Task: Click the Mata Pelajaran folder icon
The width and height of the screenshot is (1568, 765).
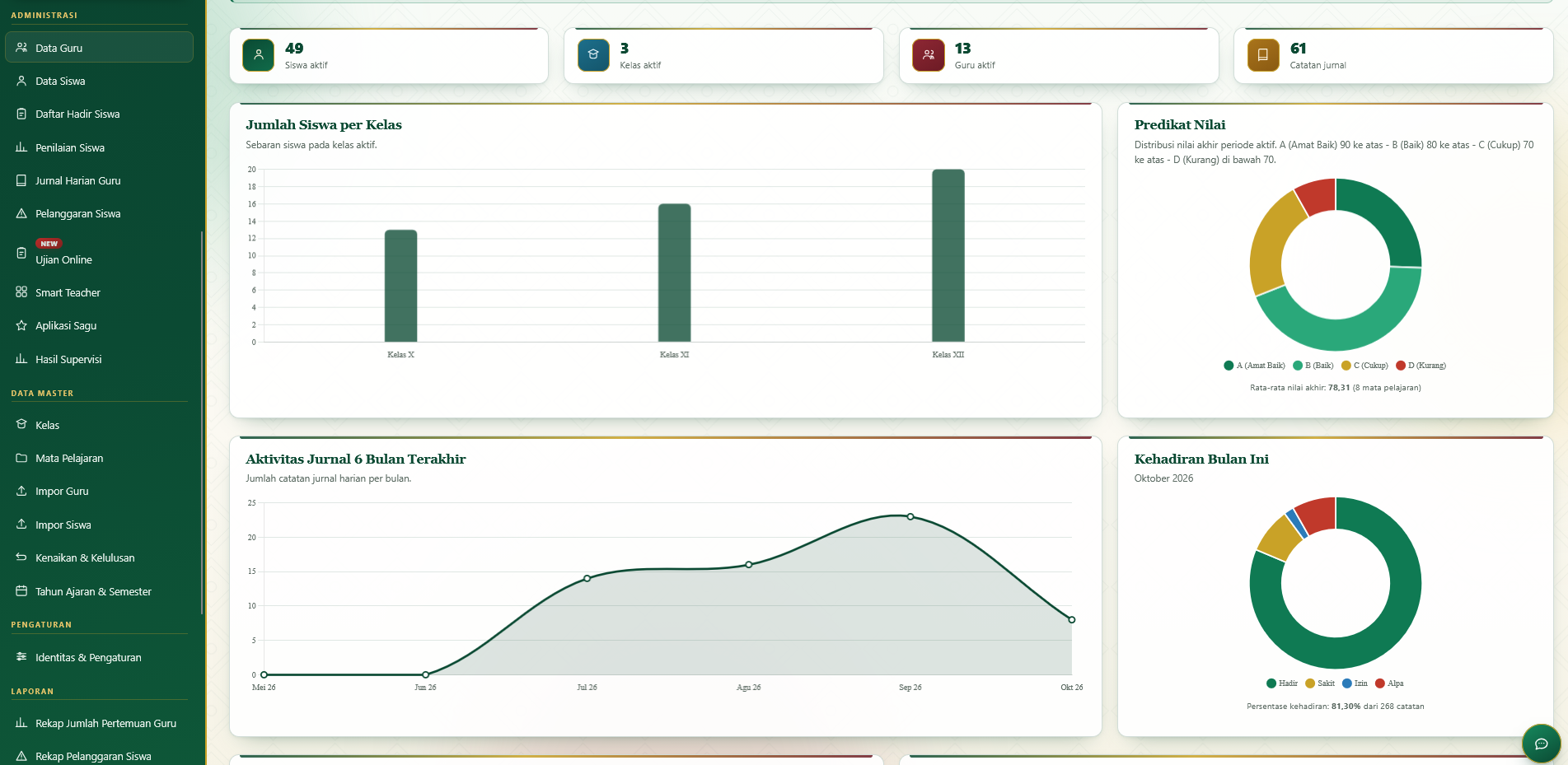Action: tap(21, 458)
